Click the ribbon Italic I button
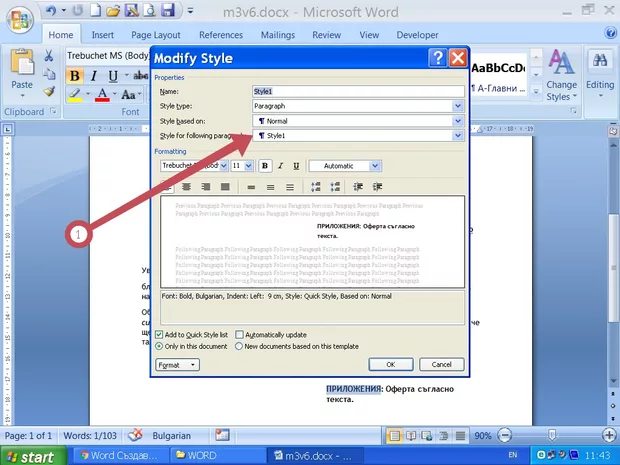Screen dimensions: 620x465 [x=94, y=76]
